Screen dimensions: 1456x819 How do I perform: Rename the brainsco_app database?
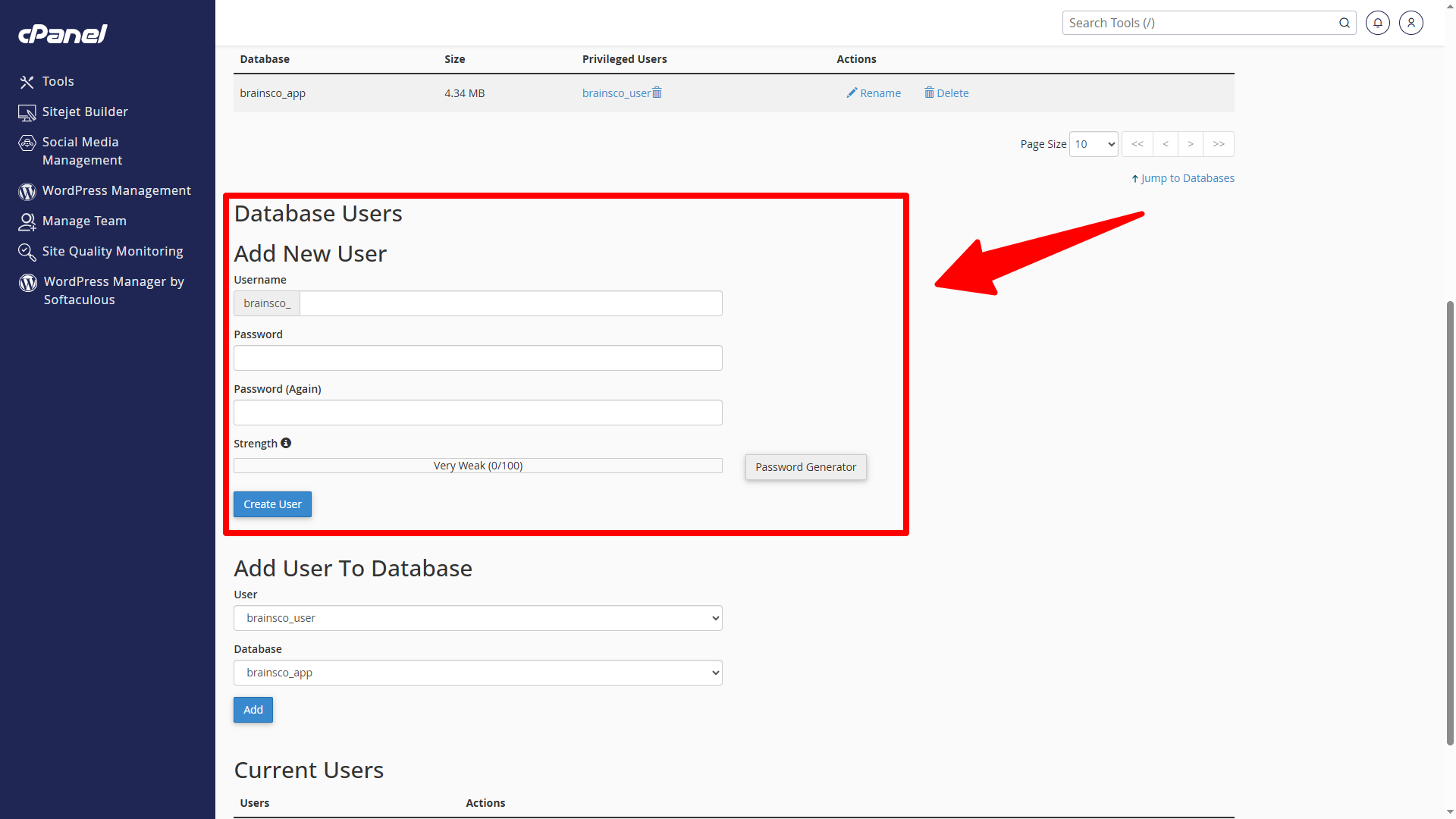click(x=874, y=93)
